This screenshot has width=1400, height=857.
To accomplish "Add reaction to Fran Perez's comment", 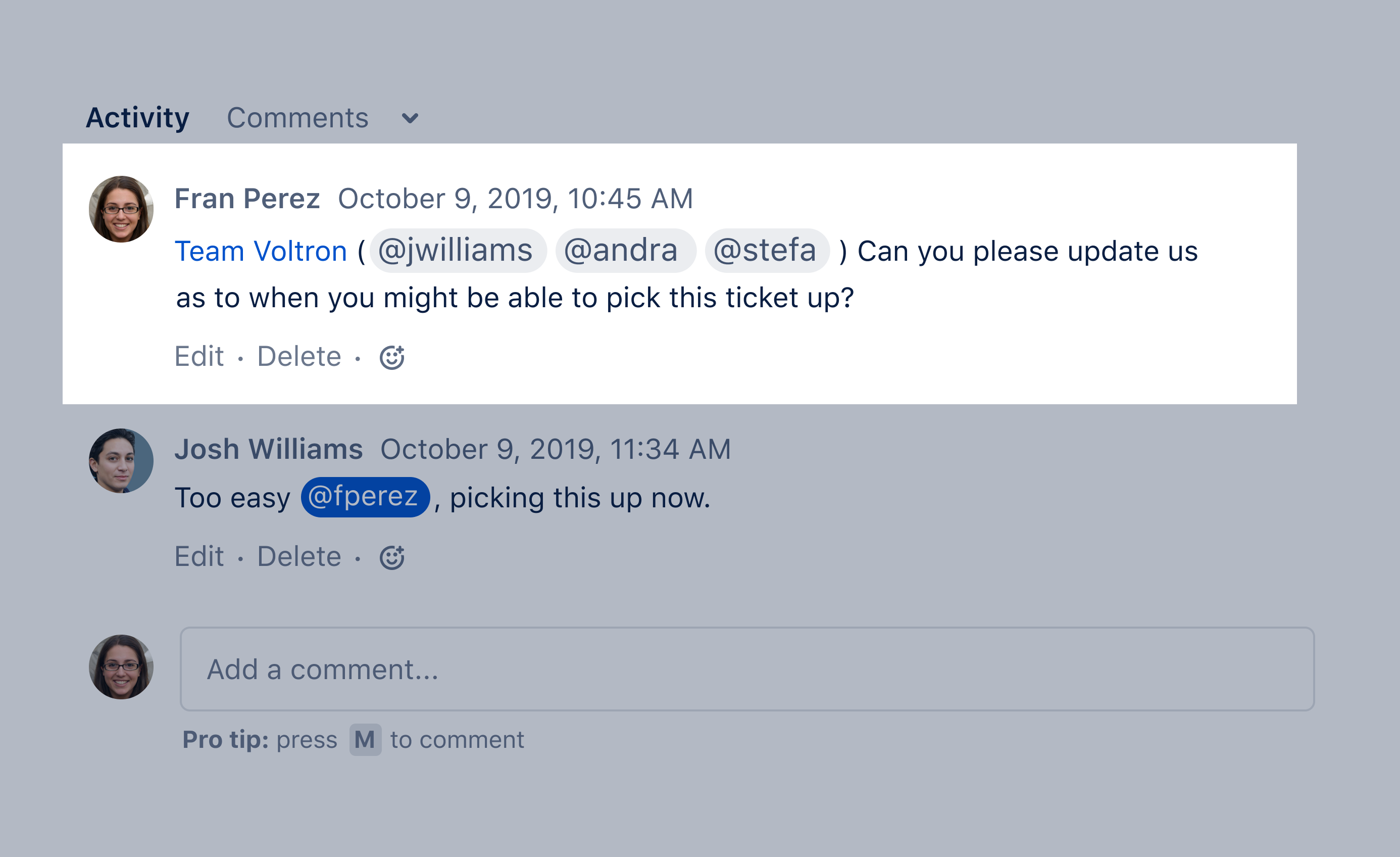I will pos(391,357).
